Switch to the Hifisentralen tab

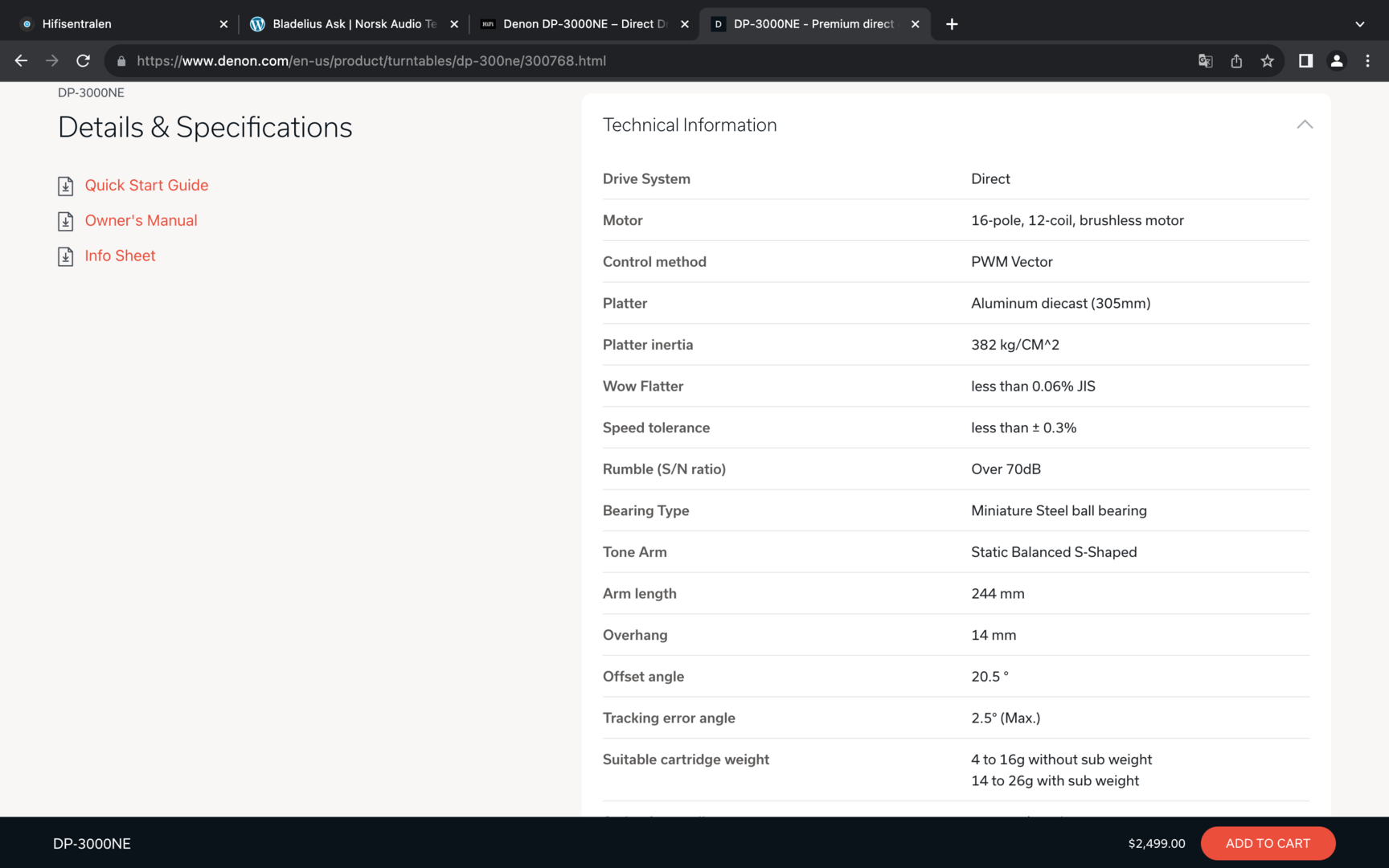point(124,24)
